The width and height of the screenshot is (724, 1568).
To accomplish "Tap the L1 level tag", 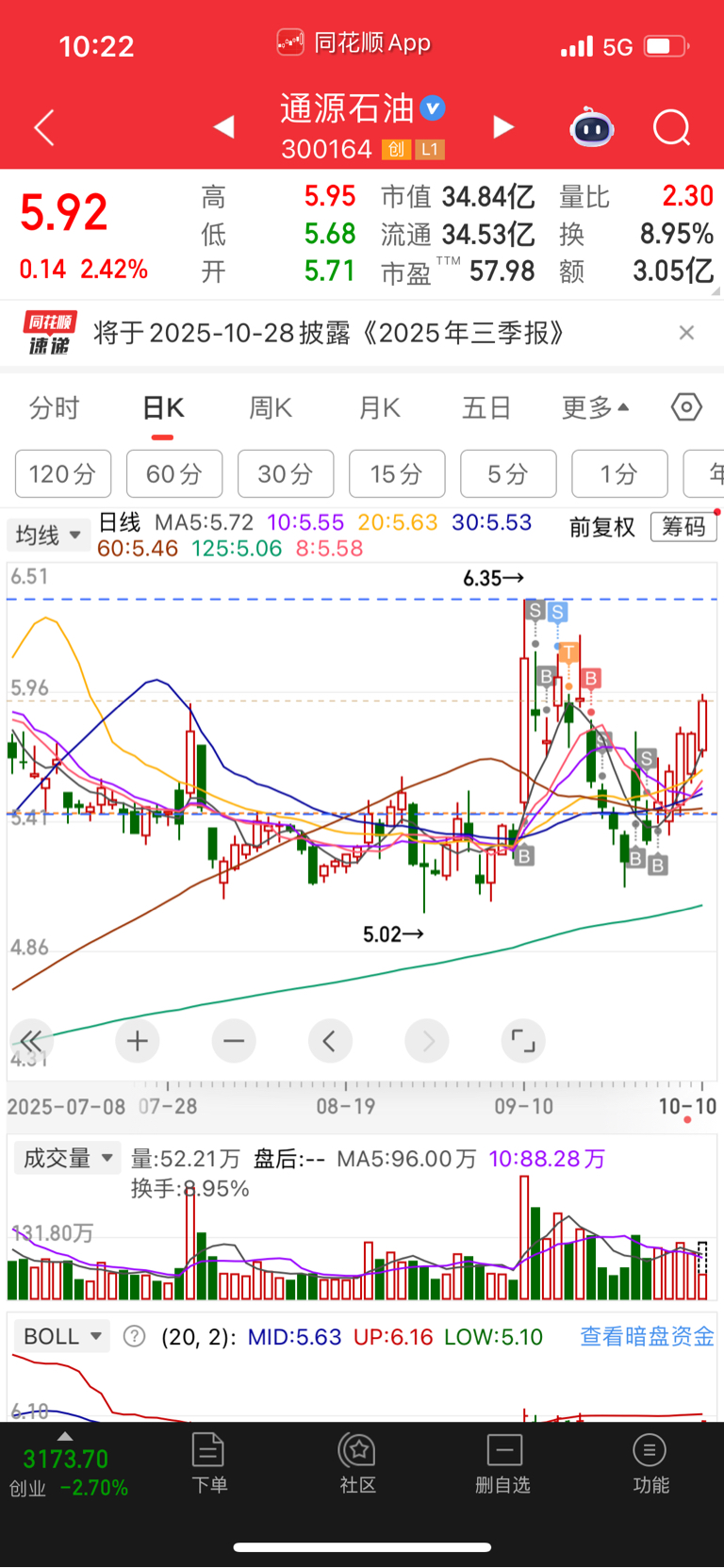I will pyautogui.click(x=429, y=149).
